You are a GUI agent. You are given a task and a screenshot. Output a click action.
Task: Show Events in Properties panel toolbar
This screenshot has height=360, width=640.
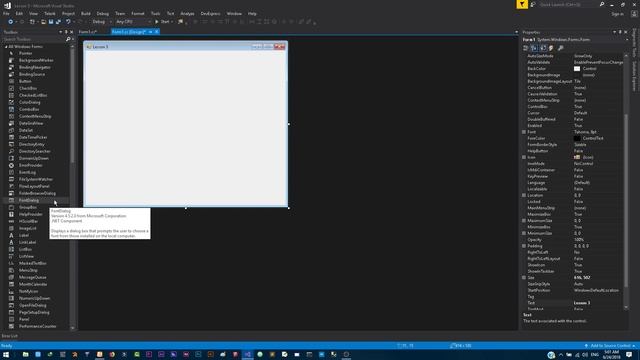pyautogui.click(x=551, y=48)
